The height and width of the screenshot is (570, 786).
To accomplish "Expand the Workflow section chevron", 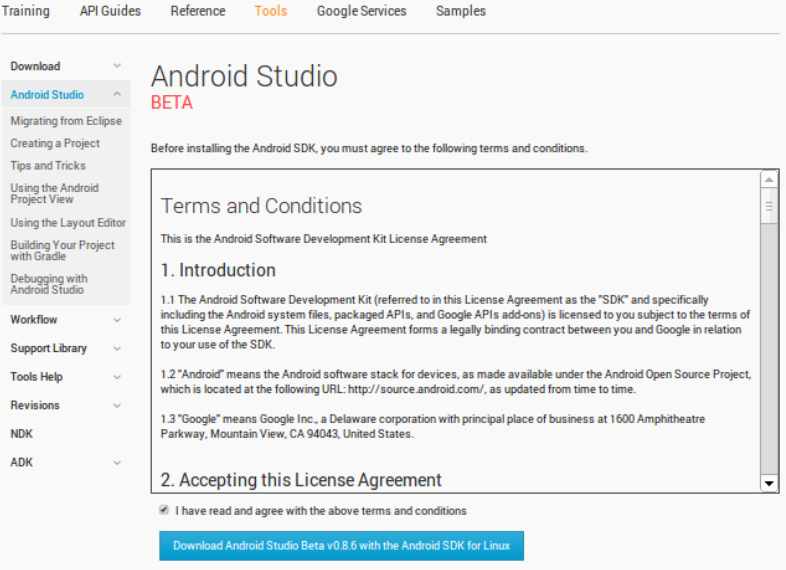I will click(x=117, y=320).
